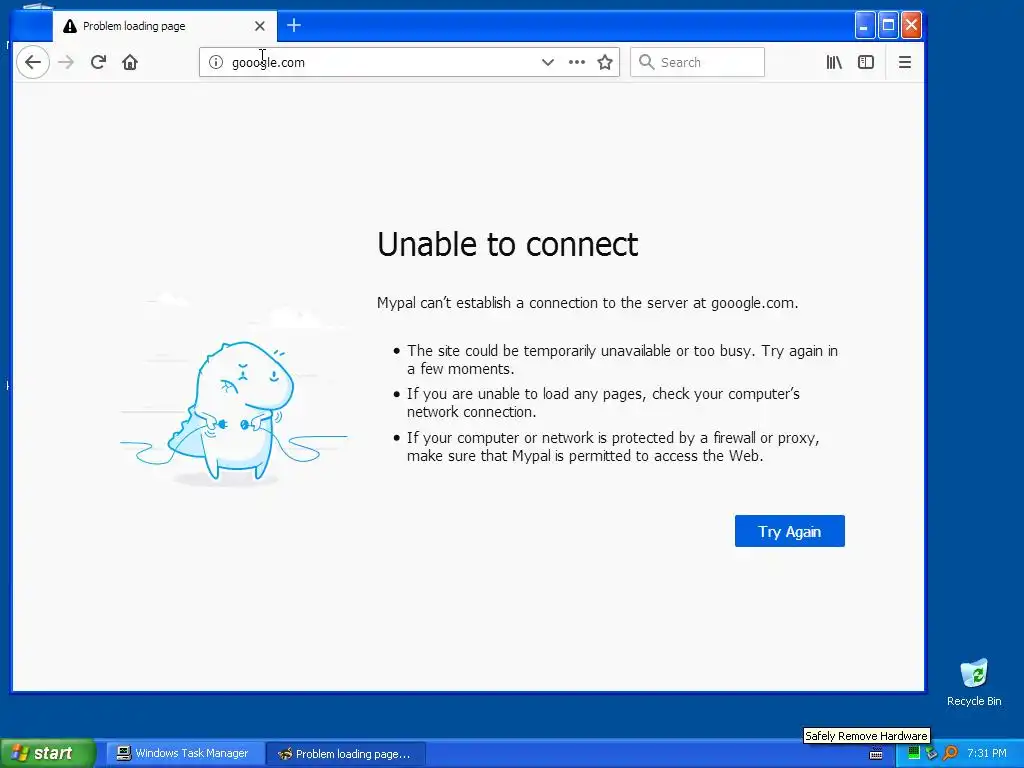The image size is (1024, 768).
Task: Click the Safely Remove Hardware tray icon
Action: [x=931, y=754]
